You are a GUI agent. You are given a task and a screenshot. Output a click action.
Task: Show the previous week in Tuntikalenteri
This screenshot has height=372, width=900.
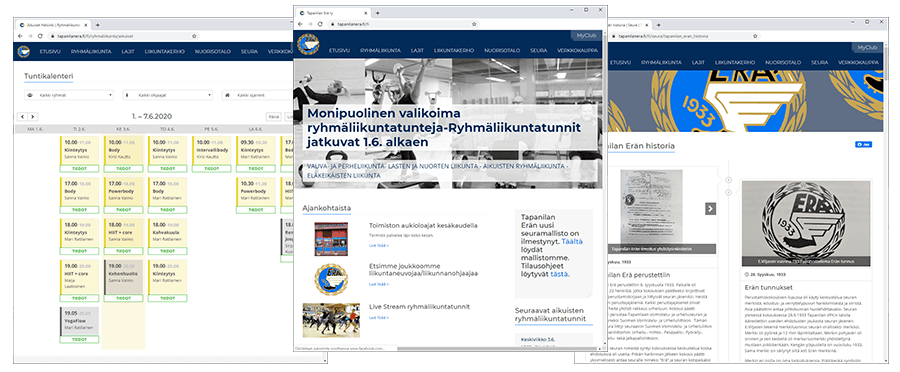22,117
